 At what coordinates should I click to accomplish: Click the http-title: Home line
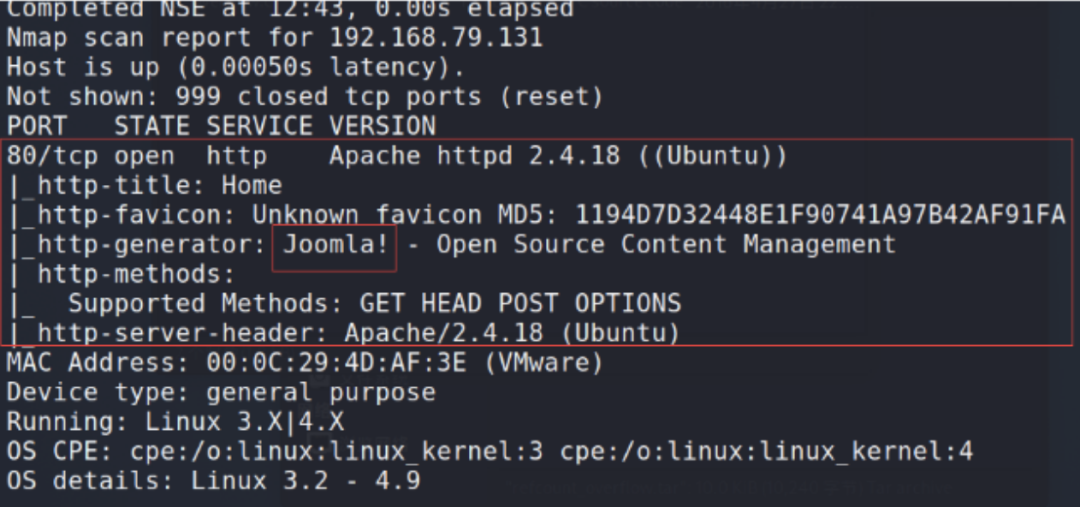(146, 185)
